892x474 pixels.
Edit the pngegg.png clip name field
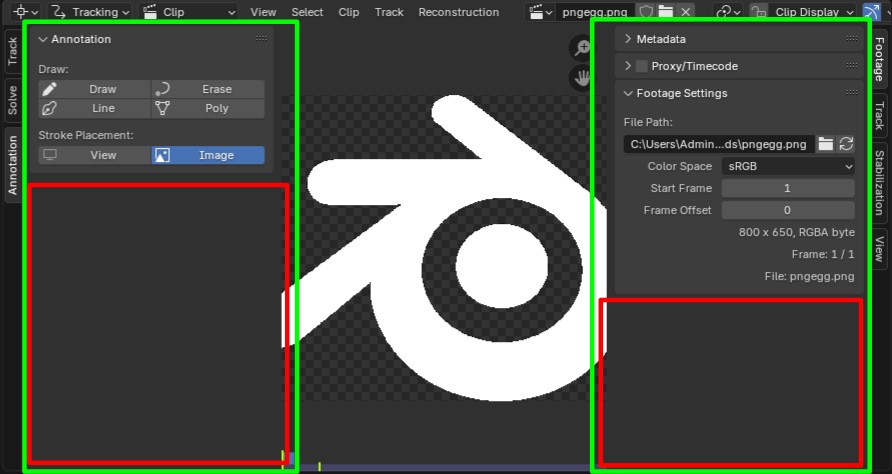click(595, 12)
